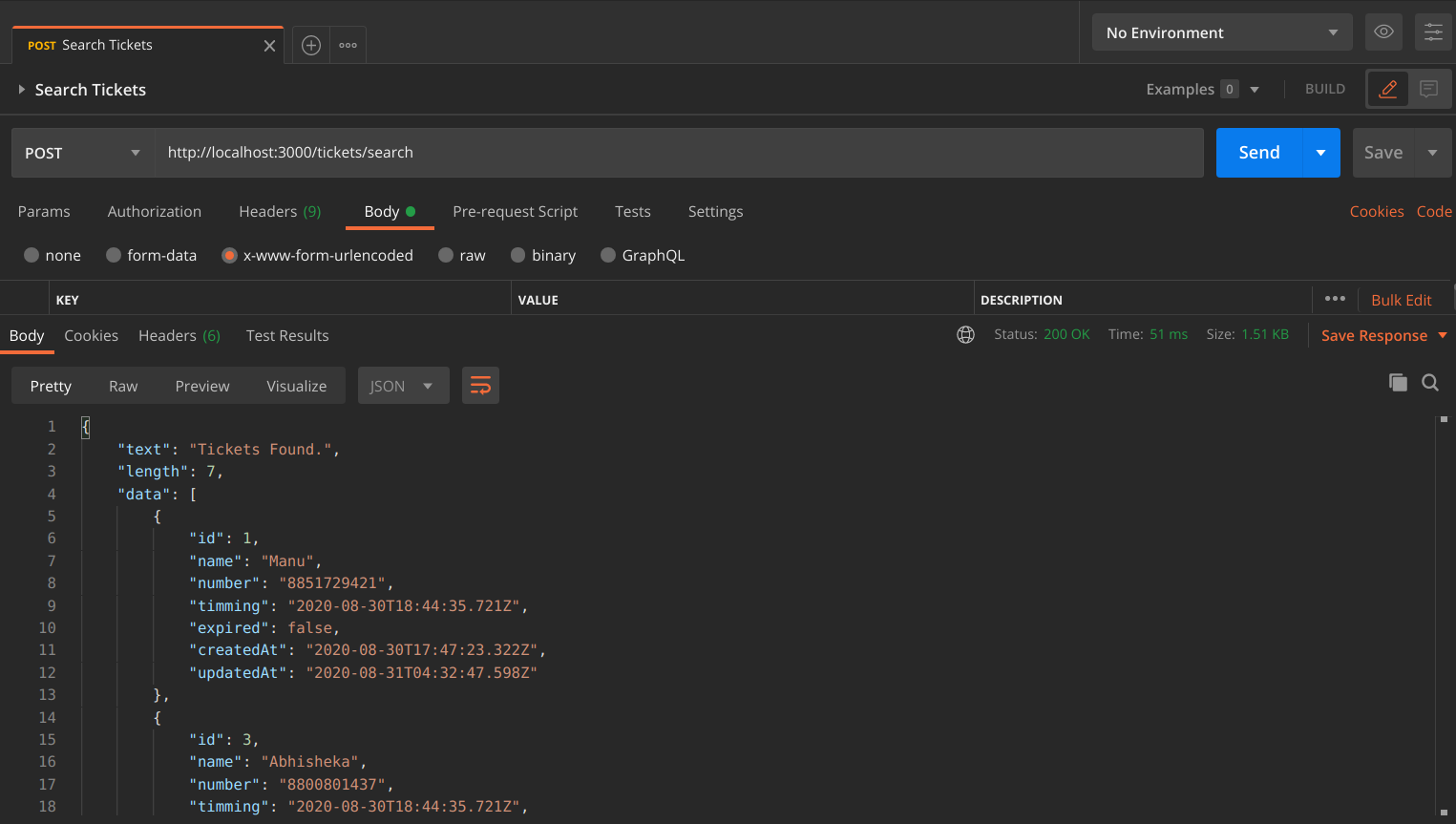Copy response with the copy icon

(1398, 383)
